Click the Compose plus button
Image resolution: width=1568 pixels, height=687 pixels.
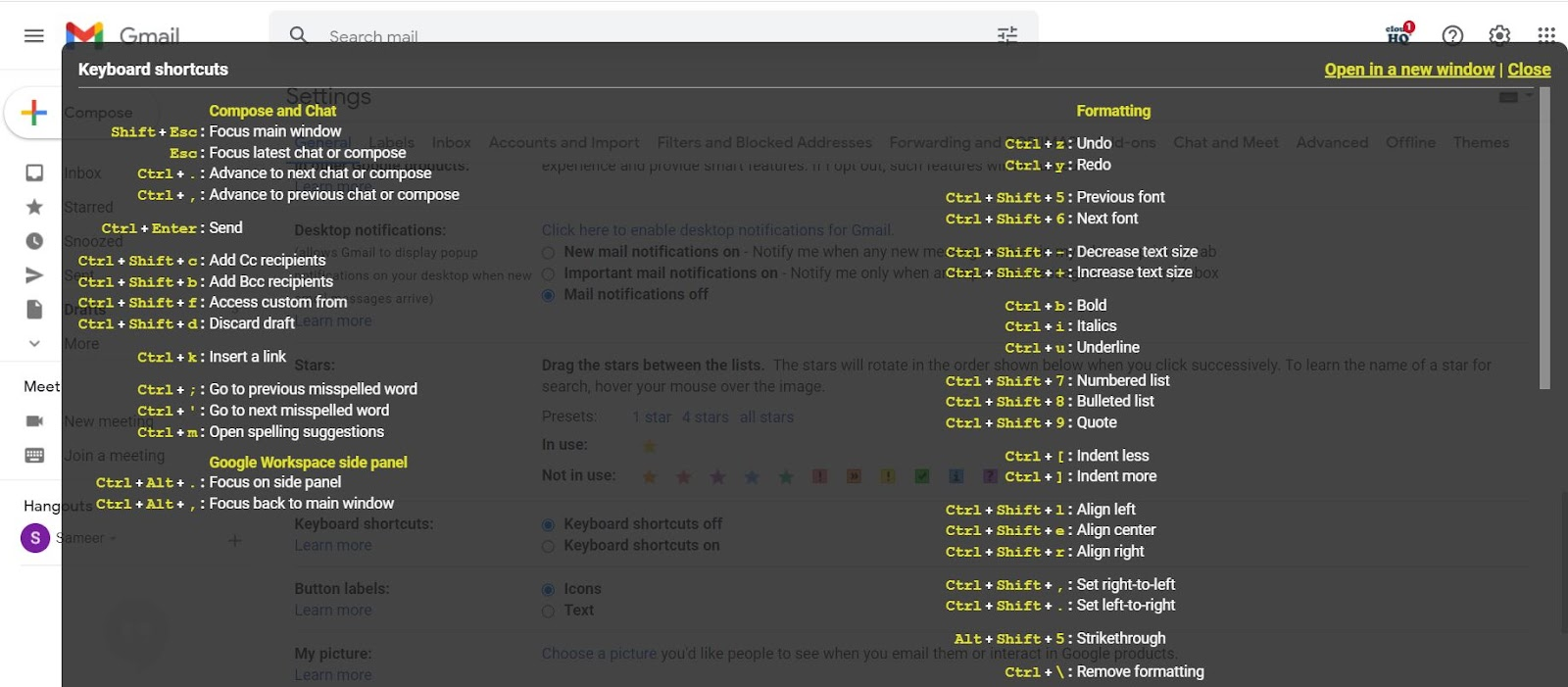(34, 113)
